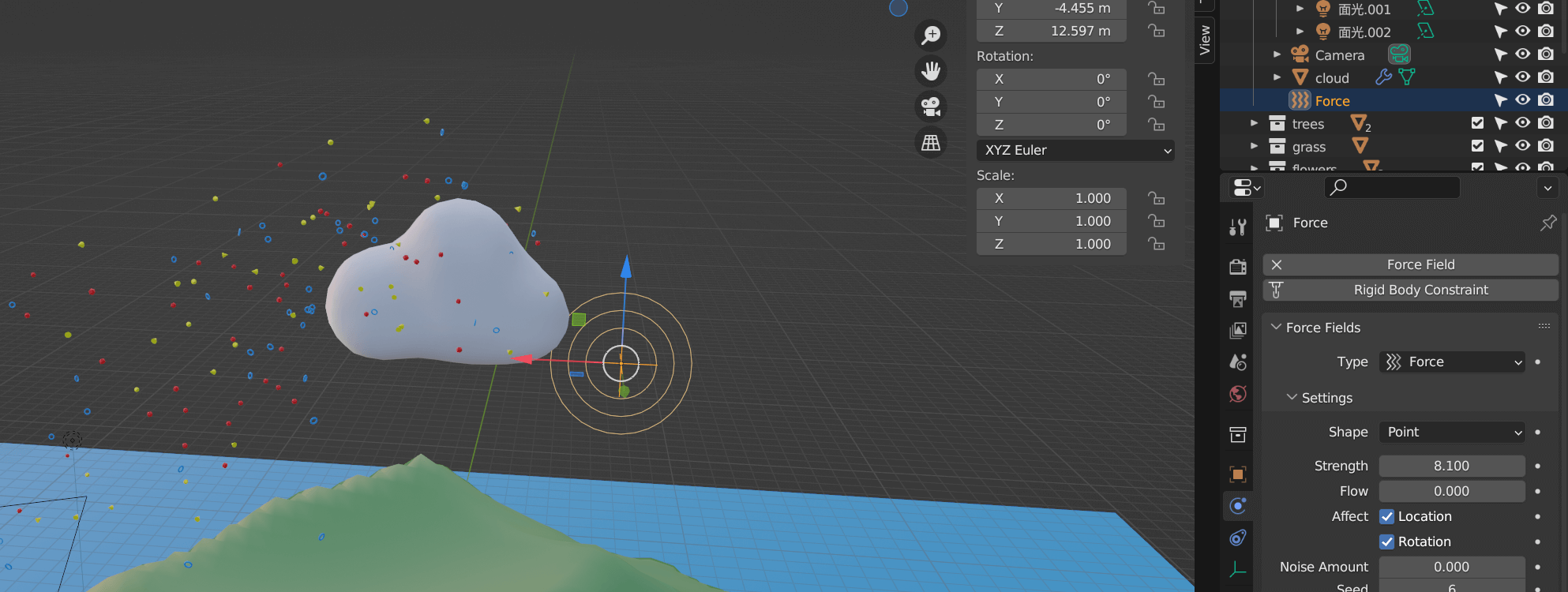Click the Force field wave icon in outliner
1568x592 pixels.
click(1300, 100)
